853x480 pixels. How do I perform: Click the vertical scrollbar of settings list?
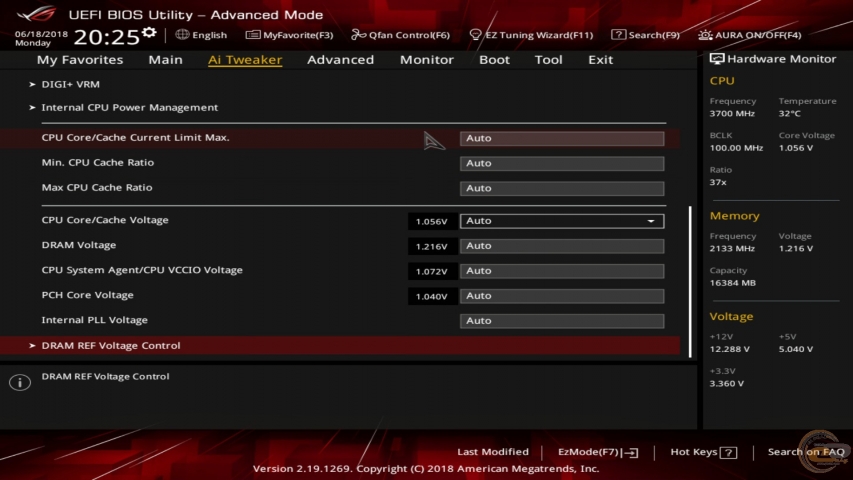click(690, 281)
